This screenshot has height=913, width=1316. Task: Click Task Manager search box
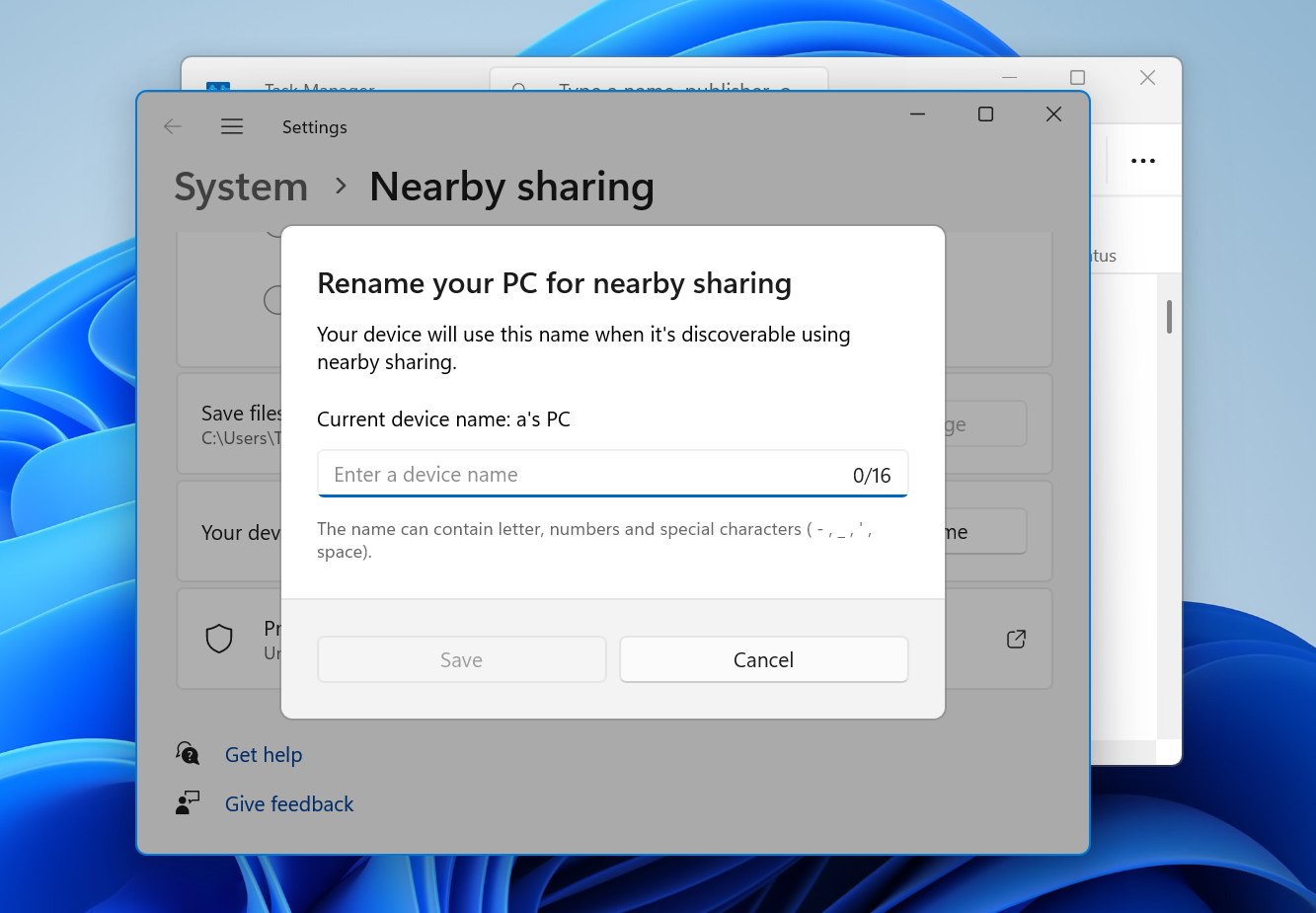658,80
